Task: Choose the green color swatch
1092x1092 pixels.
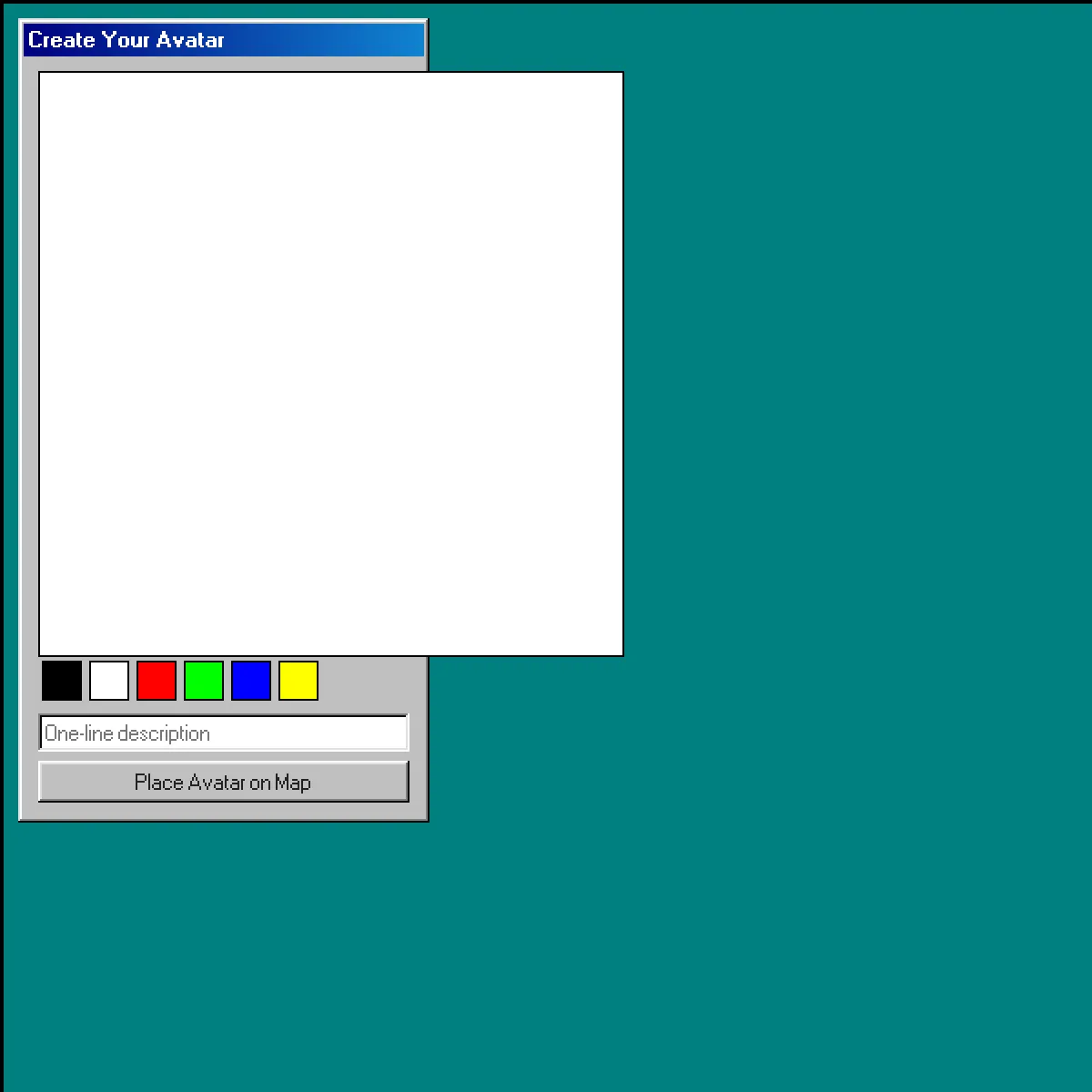Action: [204, 681]
